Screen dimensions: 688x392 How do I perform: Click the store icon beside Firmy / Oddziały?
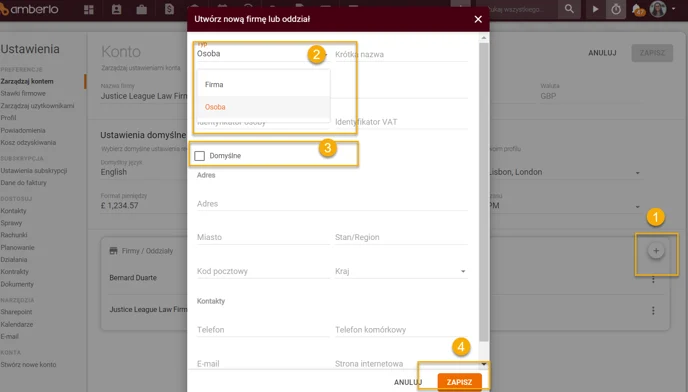(x=113, y=251)
